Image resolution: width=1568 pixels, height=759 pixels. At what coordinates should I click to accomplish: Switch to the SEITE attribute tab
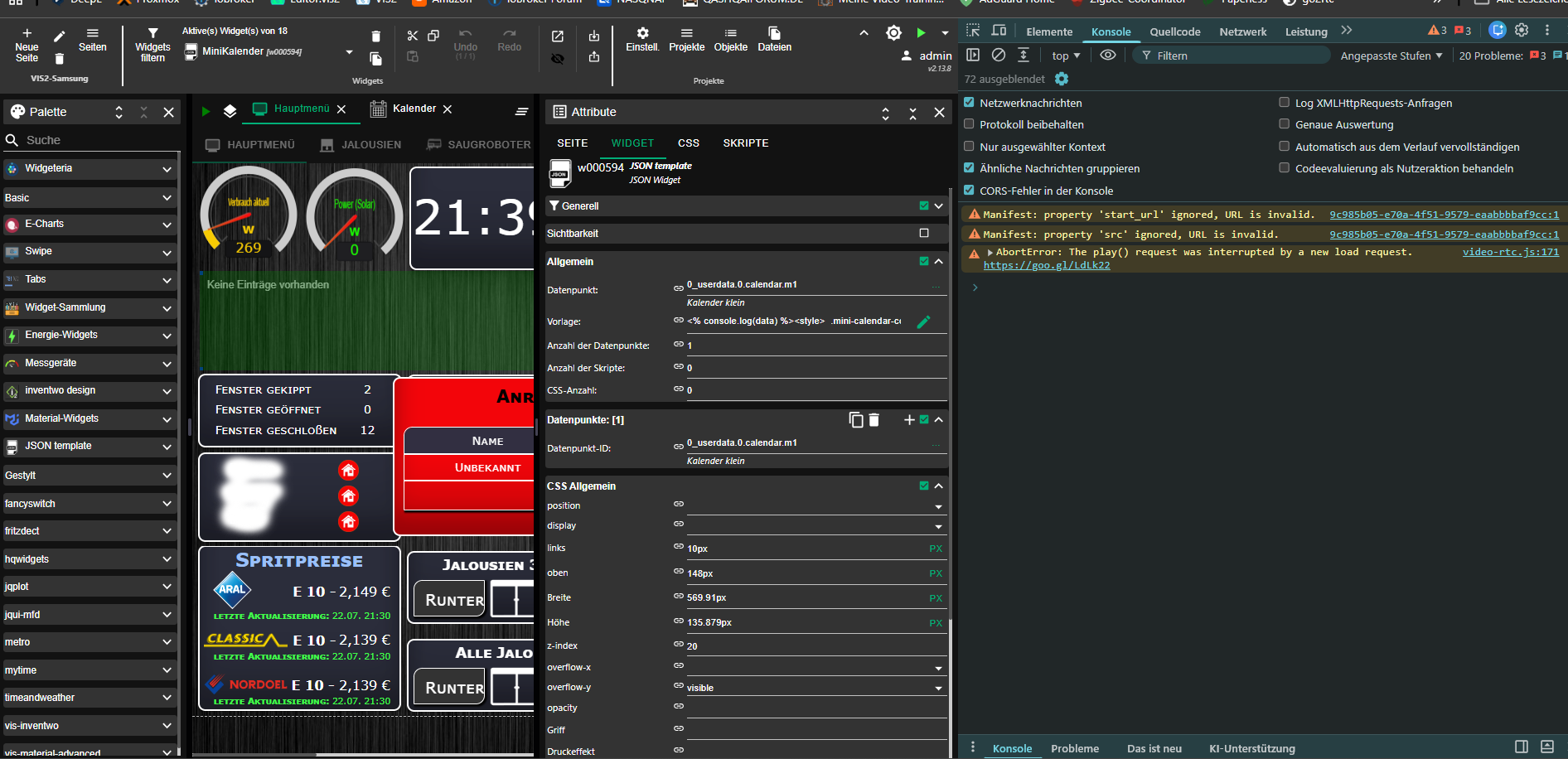click(572, 143)
